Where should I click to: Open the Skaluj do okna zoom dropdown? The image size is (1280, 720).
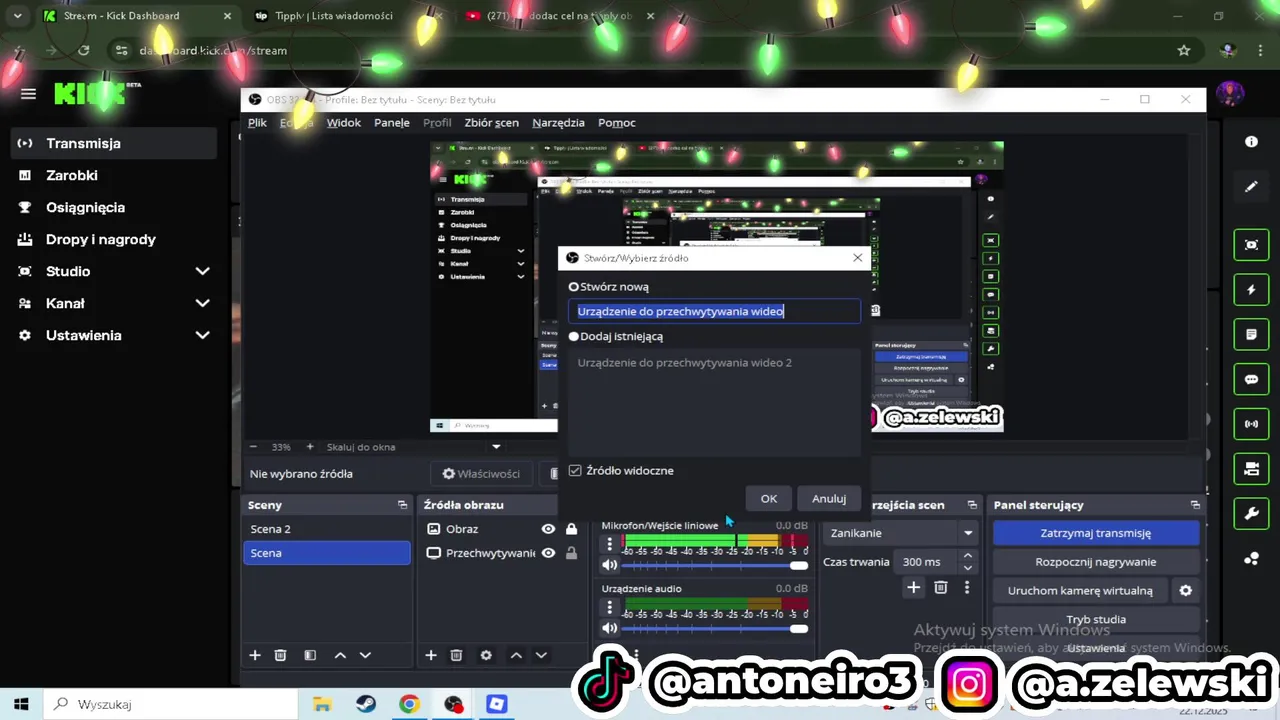click(x=496, y=447)
